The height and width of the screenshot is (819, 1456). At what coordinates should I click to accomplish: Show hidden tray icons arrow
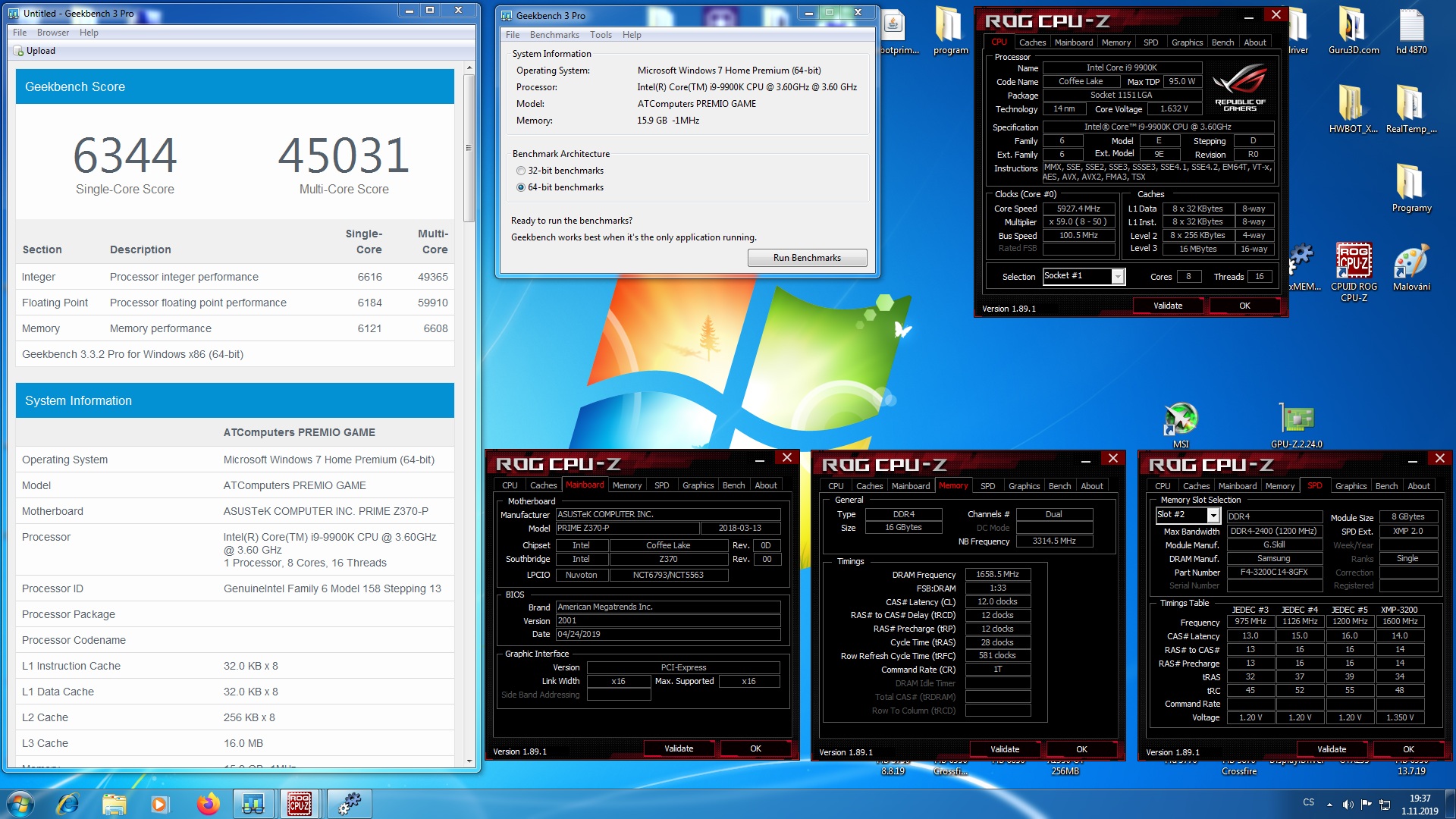[x=1329, y=805]
